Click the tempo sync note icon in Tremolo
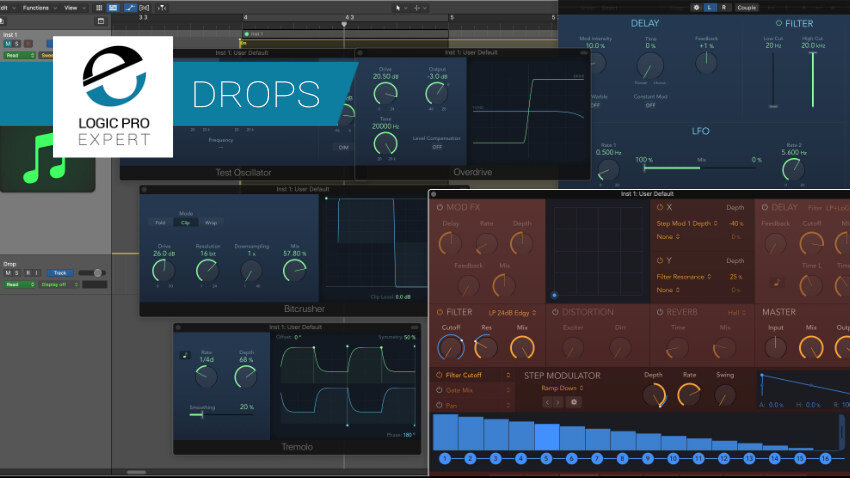Viewport: 850px width, 478px height. coord(185,356)
